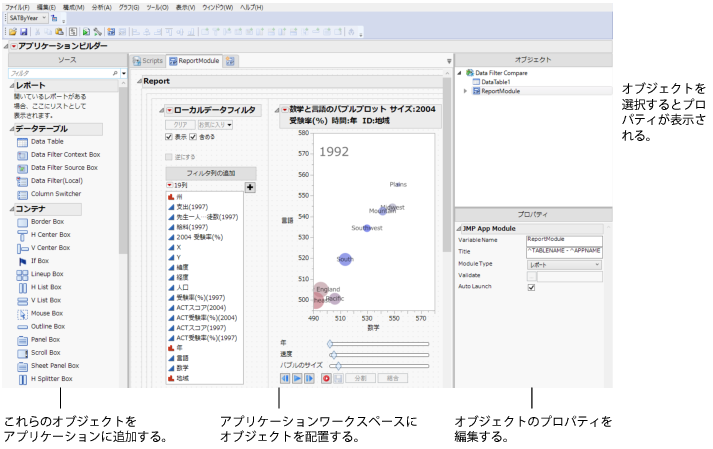
Task: Collapse the レポート section in sources
Action: pos(12,86)
